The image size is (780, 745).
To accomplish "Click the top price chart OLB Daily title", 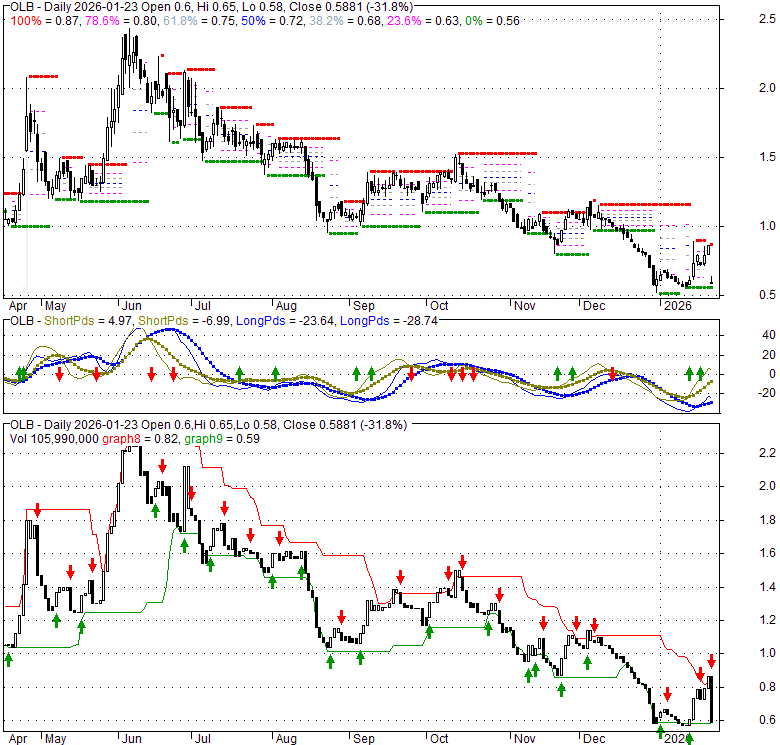I will coord(211,7).
